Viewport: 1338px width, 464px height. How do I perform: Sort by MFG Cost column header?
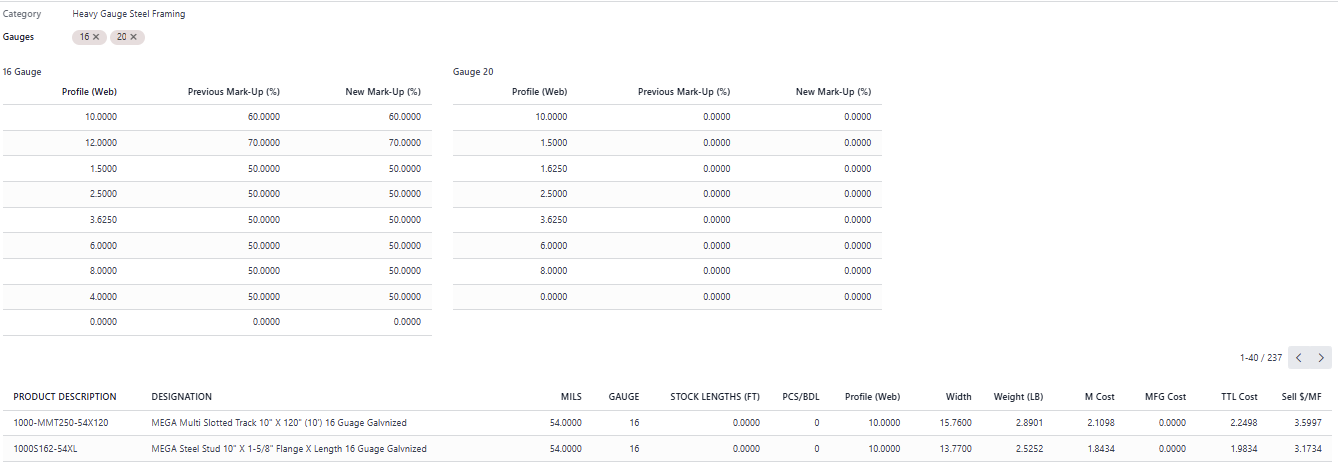1166,397
